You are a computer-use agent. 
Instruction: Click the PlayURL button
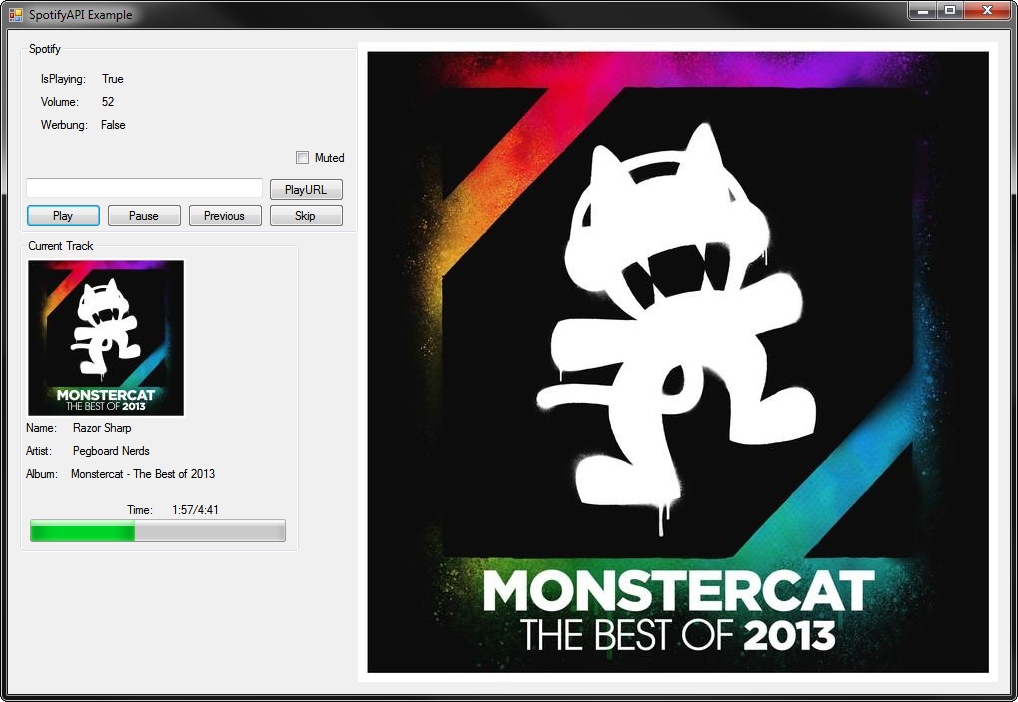[x=306, y=190]
